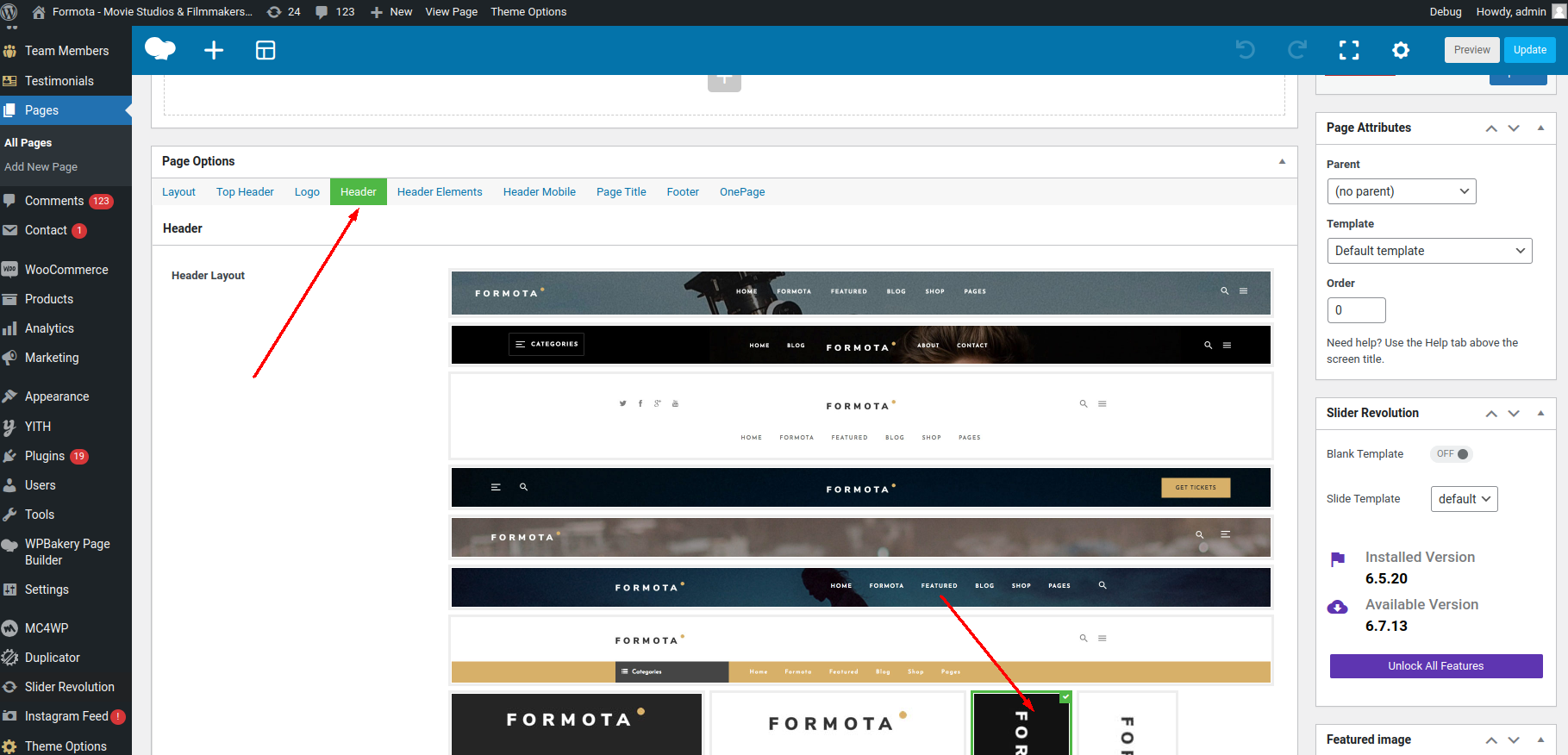Open New item in admin bar
The height and width of the screenshot is (755, 1568).
tap(391, 12)
